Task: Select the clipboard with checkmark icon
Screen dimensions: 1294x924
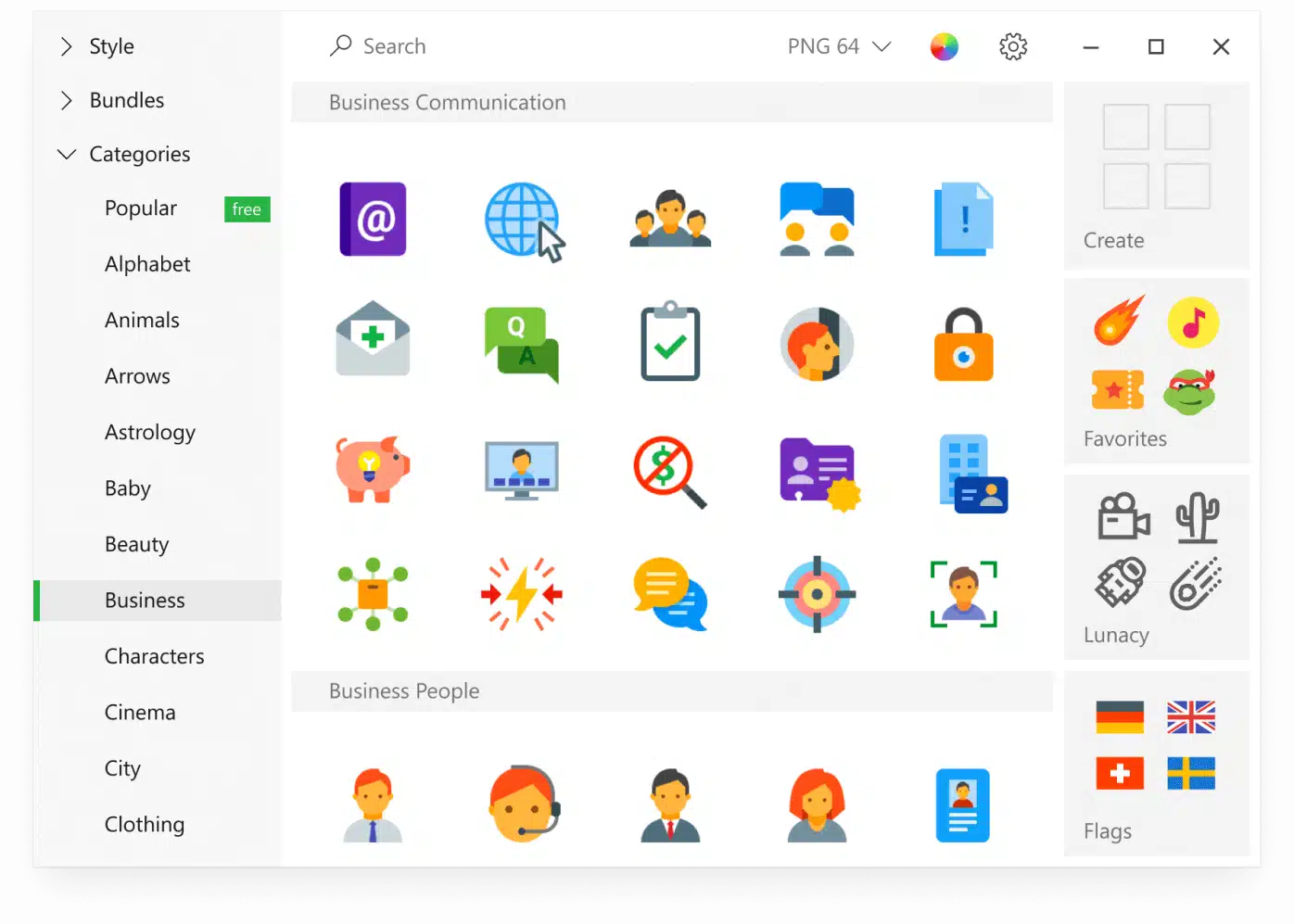Action: point(669,342)
